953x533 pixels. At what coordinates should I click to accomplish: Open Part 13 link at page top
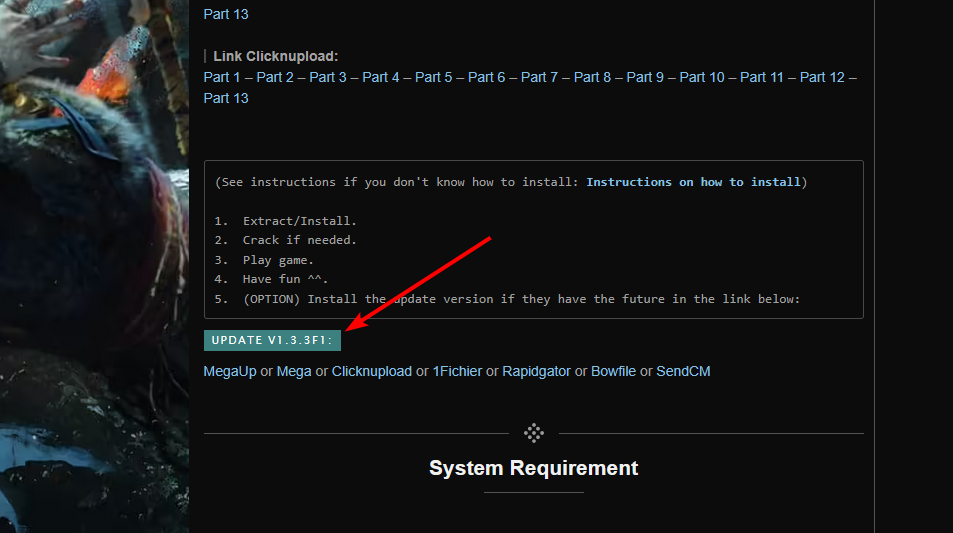pos(226,14)
